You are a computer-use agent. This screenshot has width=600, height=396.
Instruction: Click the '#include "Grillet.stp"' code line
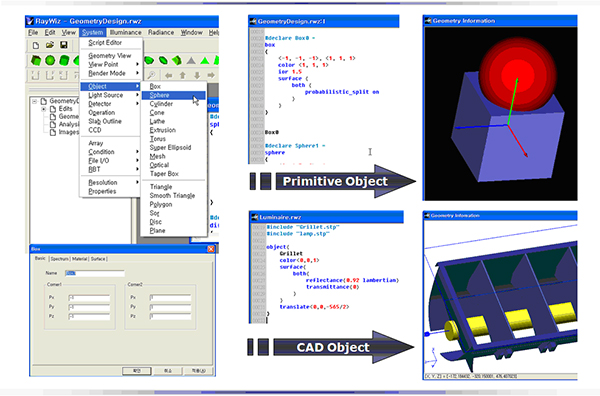[302, 227]
